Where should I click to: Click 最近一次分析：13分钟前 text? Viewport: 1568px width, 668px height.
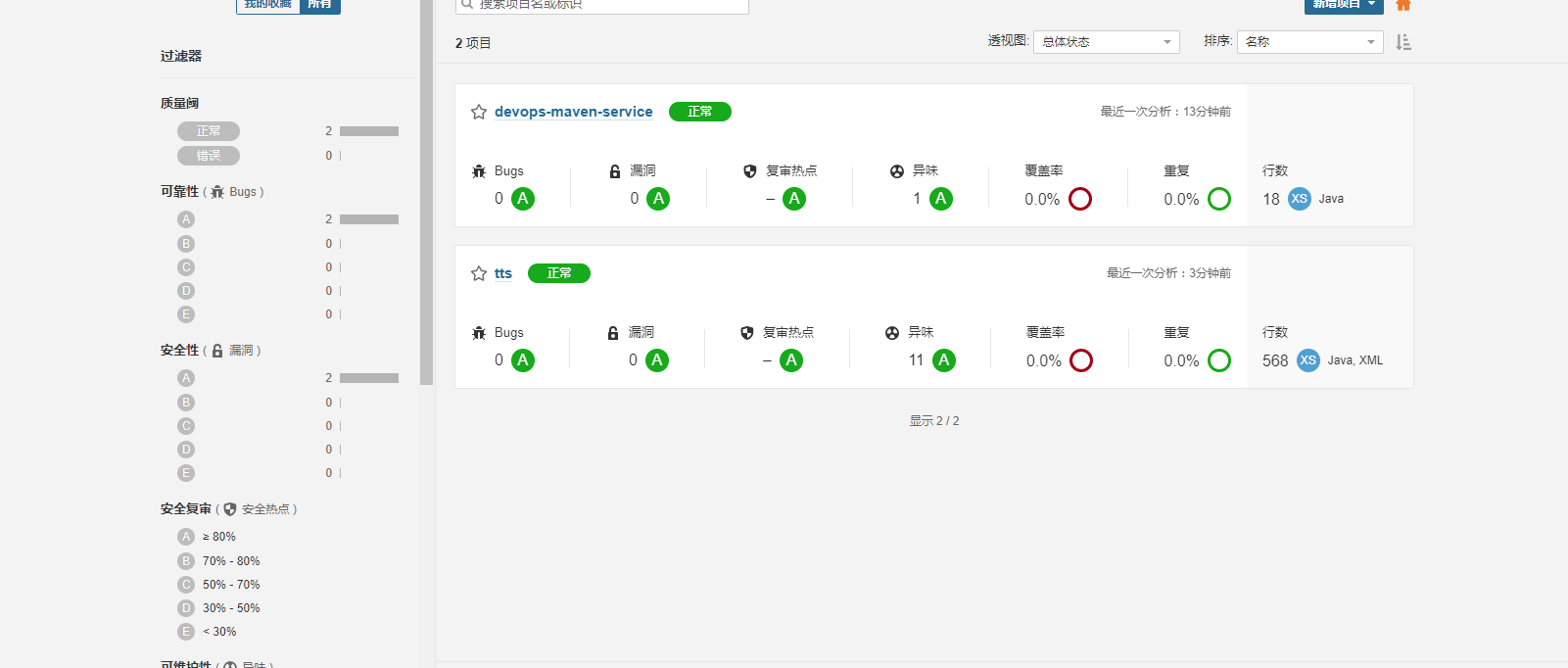[x=1165, y=112]
